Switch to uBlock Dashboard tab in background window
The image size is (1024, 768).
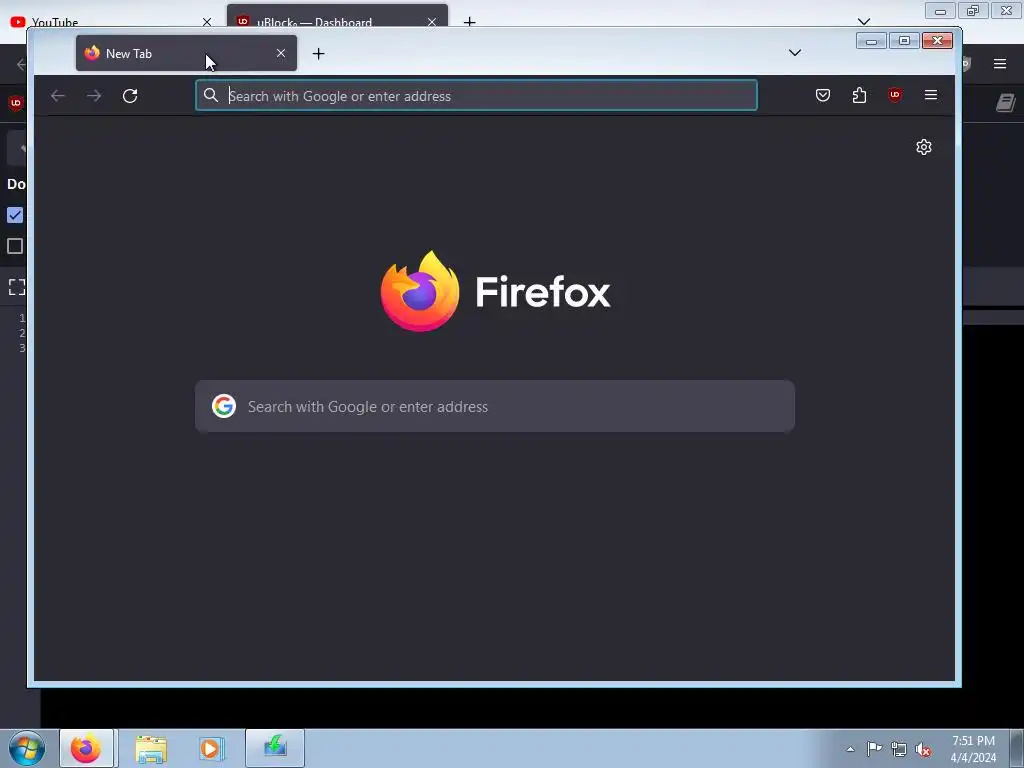337,17
